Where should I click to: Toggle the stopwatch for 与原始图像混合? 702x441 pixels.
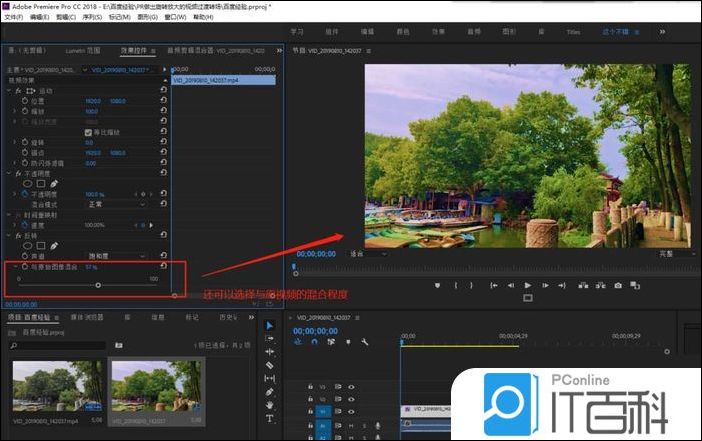point(25,267)
